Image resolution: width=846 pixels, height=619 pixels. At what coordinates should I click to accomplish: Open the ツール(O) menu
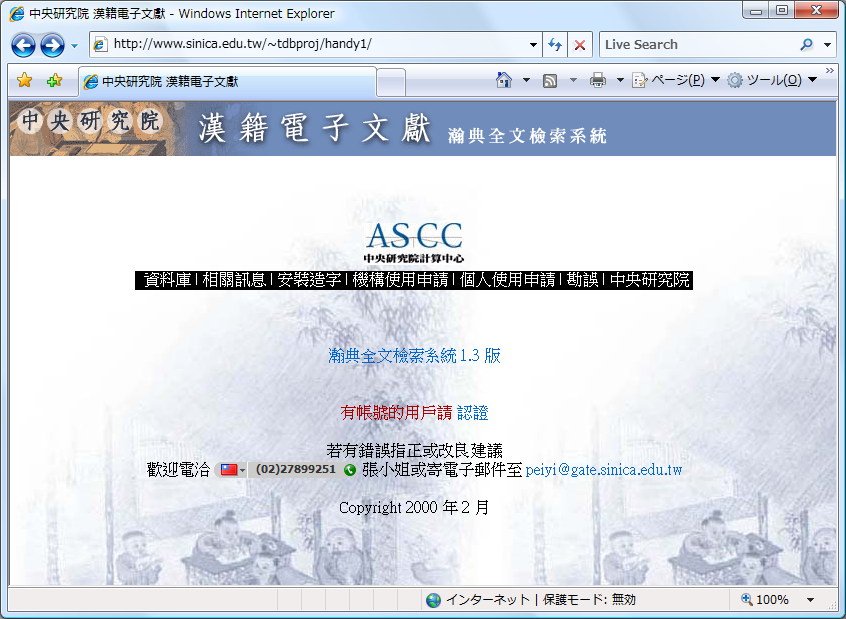pos(772,80)
